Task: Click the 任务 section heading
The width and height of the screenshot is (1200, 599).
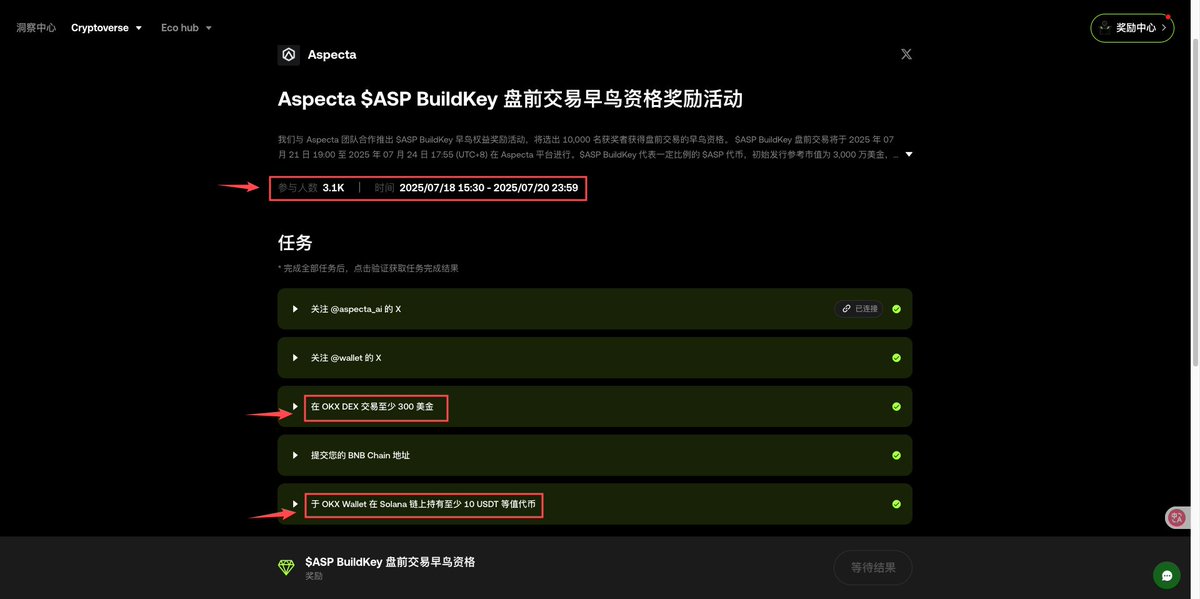Action: 295,242
